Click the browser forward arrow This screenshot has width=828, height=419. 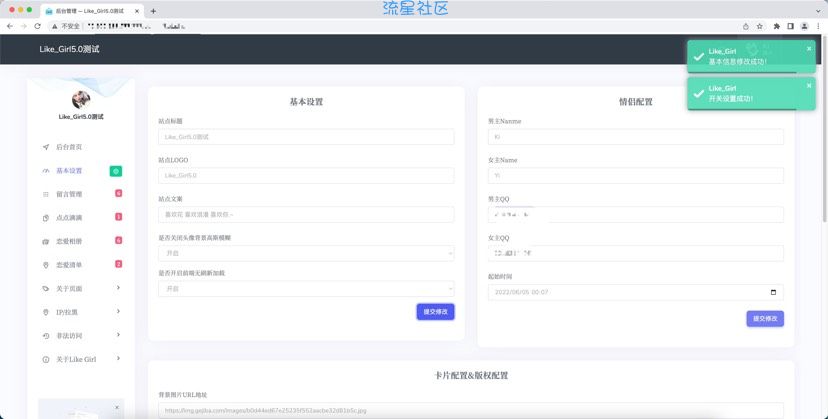coord(24,26)
